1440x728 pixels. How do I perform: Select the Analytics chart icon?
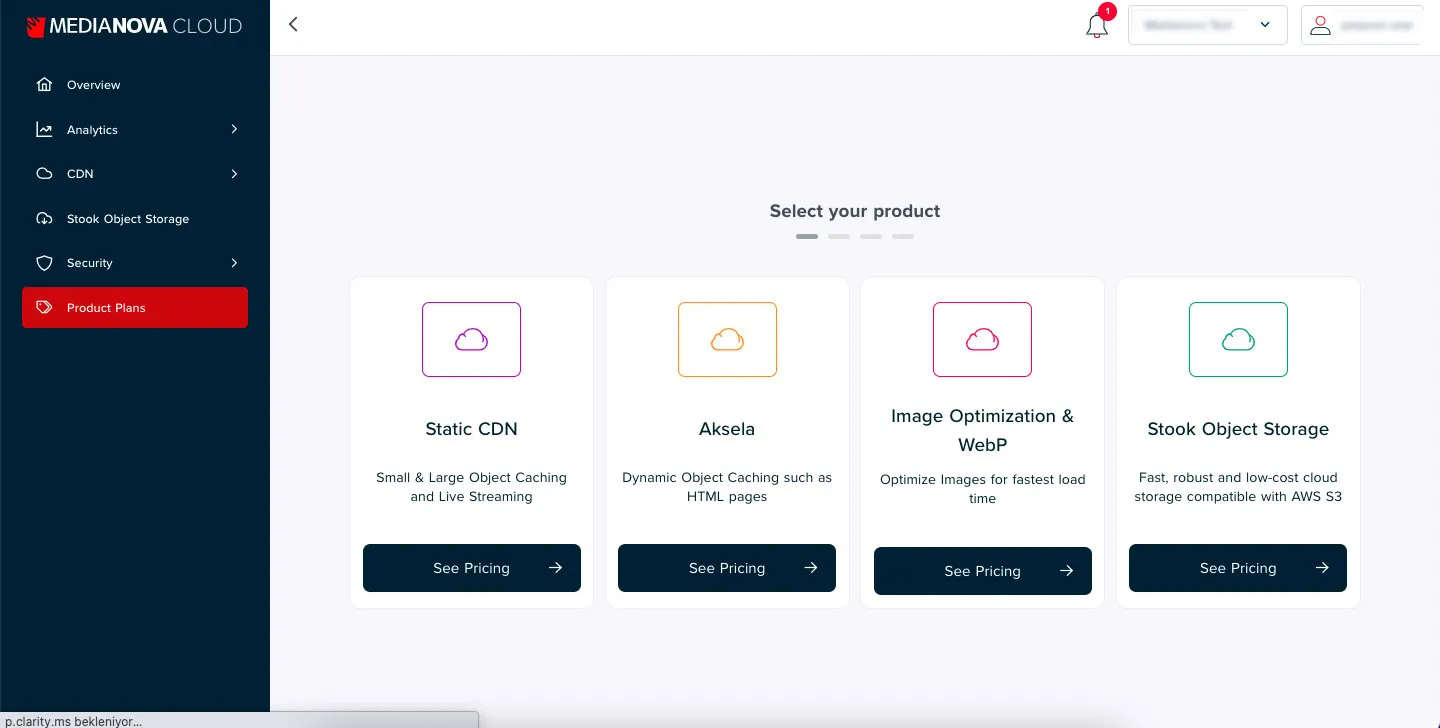[44, 129]
